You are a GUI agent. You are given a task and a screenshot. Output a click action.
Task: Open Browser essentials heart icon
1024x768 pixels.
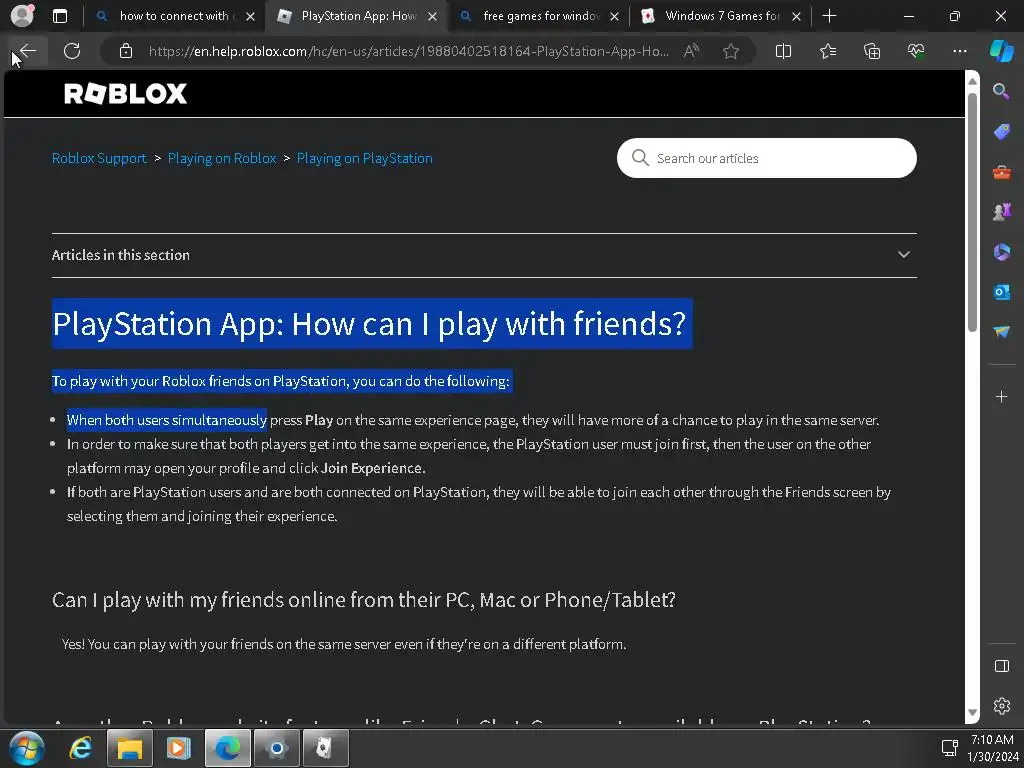916,51
